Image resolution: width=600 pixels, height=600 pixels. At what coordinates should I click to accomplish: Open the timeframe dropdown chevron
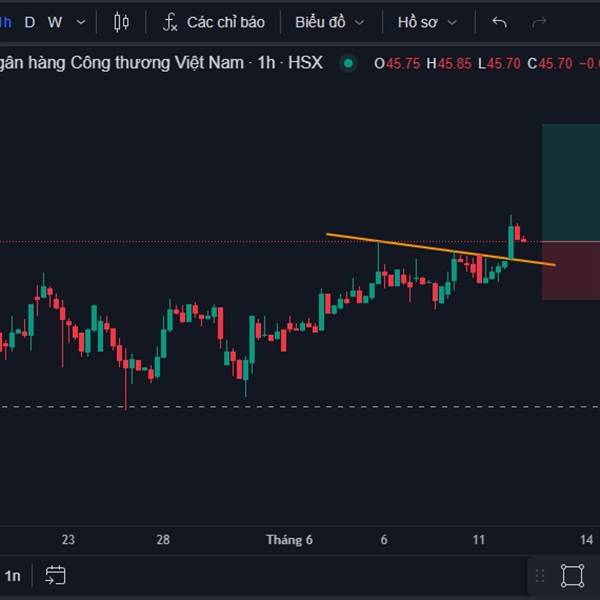point(81,23)
